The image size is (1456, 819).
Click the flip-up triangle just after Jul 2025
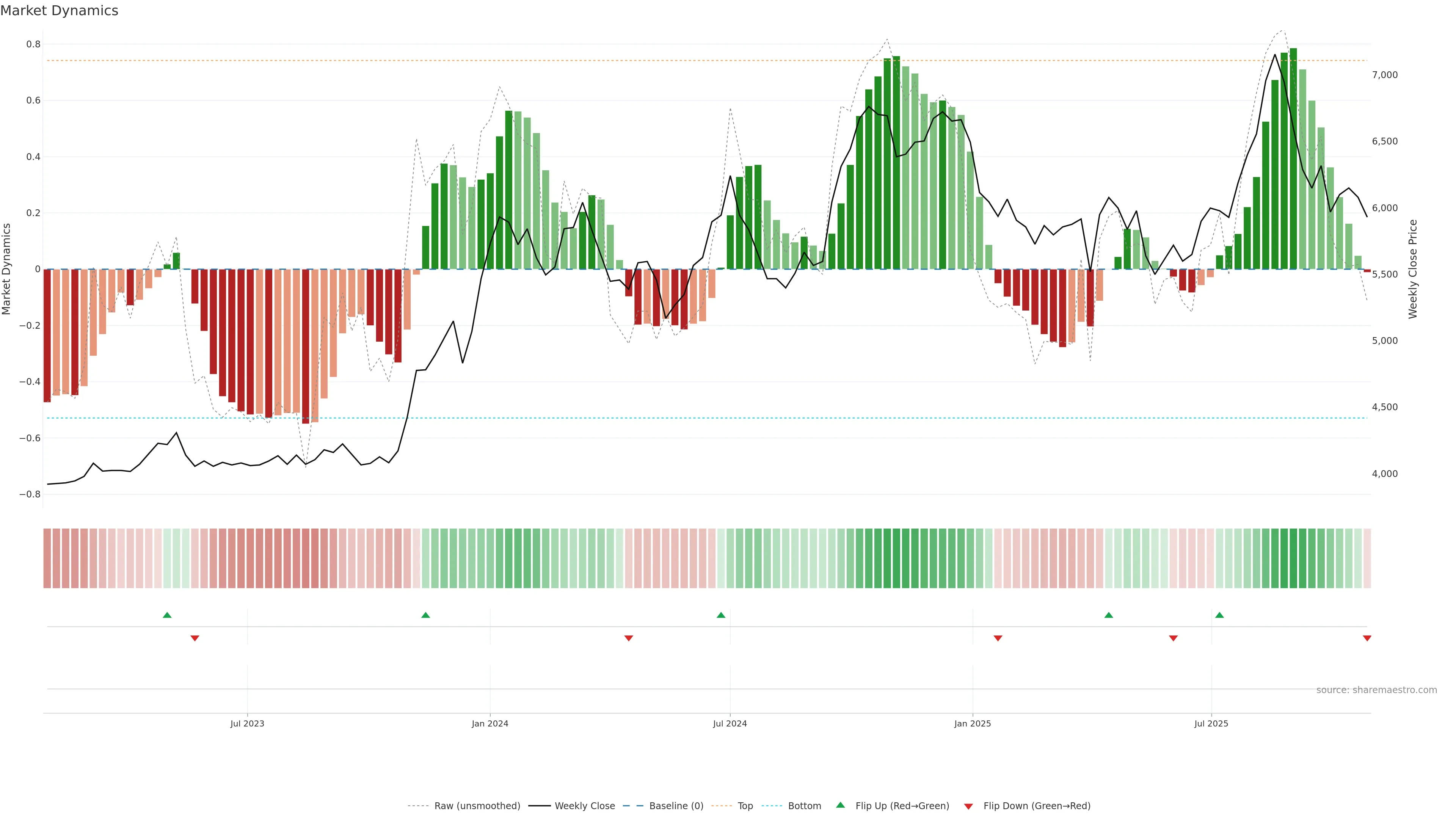point(1219,615)
